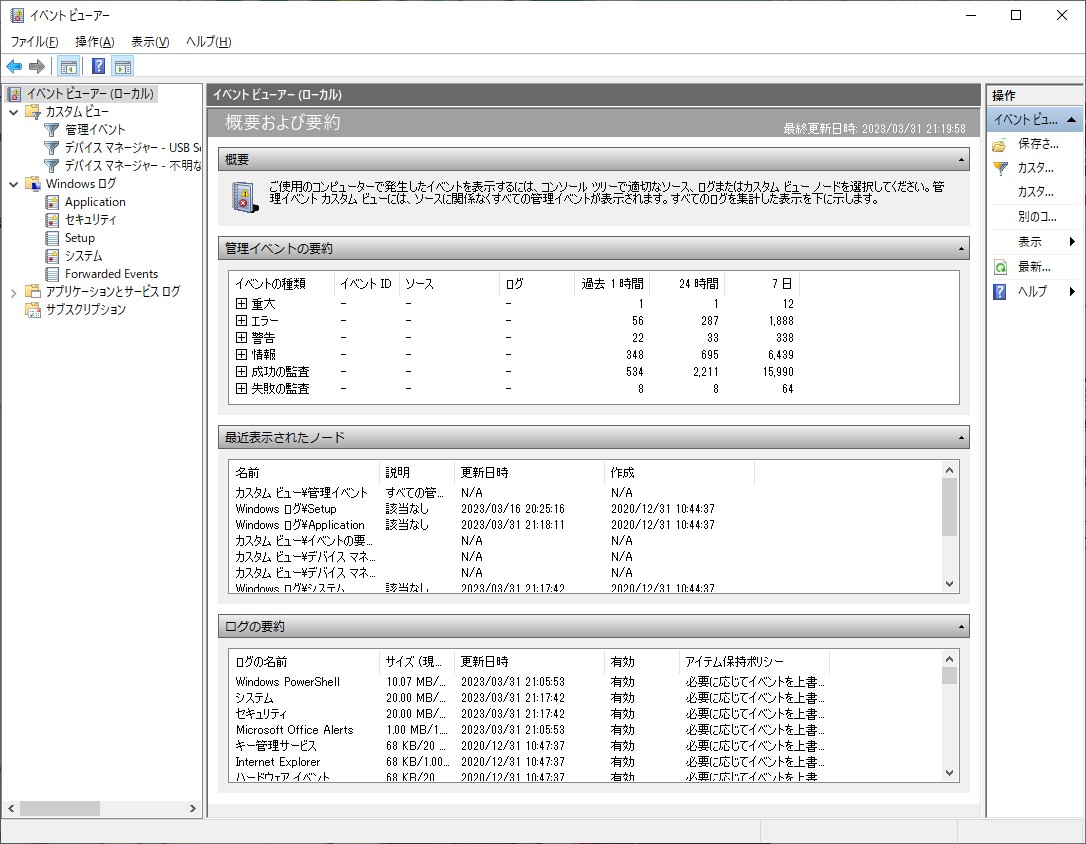Toggle the console tree pane toolbar icon

(x=69, y=66)
